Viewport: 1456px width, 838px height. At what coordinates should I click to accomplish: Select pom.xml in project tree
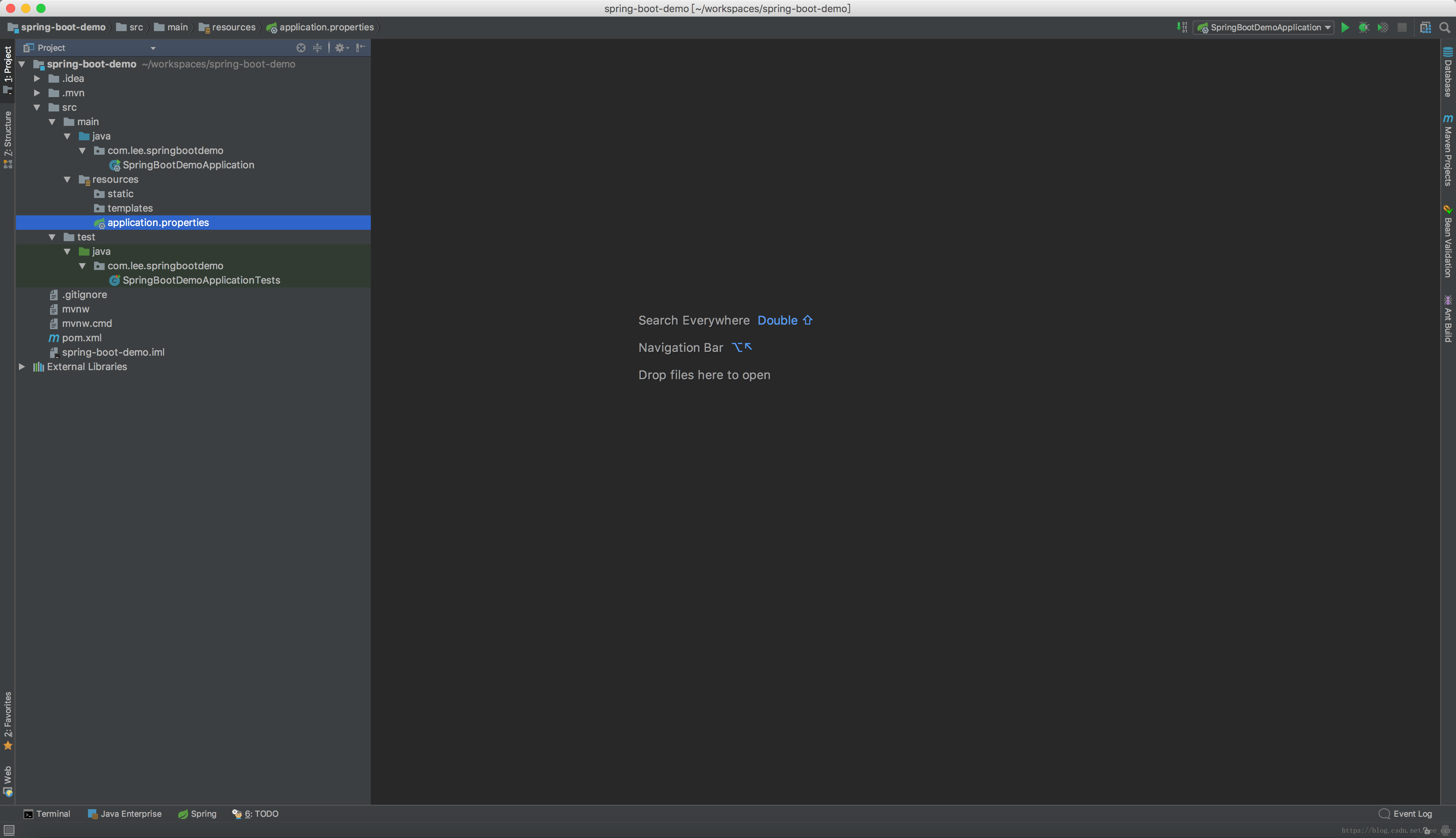click(81, 338)
